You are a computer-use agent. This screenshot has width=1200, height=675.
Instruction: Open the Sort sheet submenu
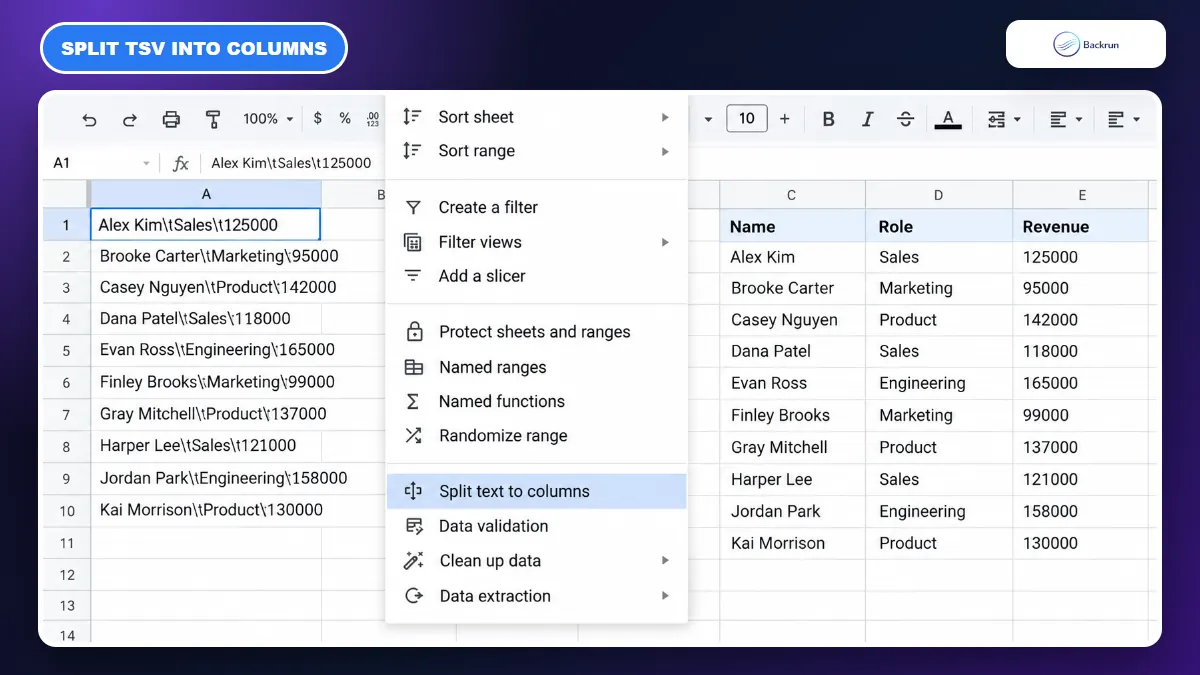(x=536, y=117)
